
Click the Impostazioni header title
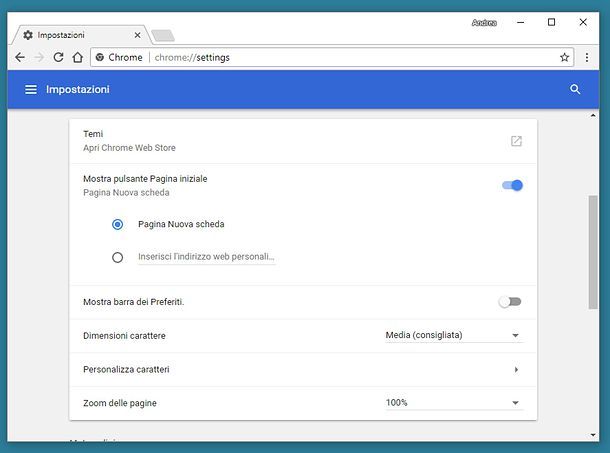point(78,90)
